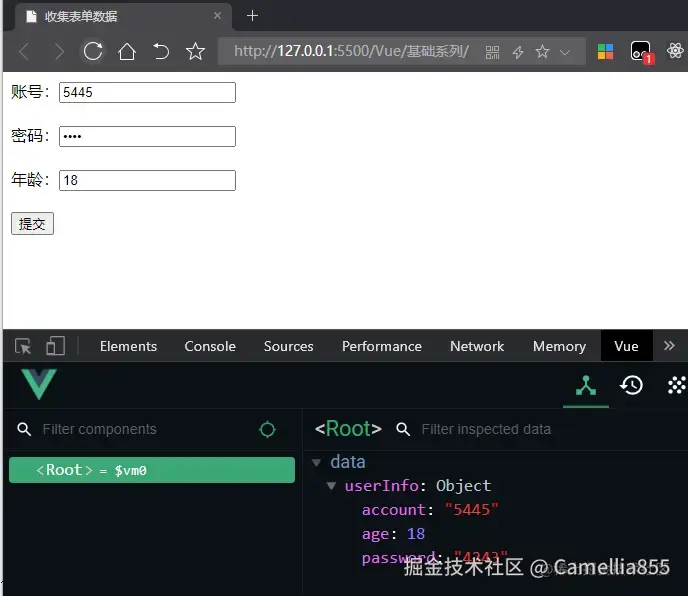
Task: Click the star icon inside address bar
Action: 542,52
